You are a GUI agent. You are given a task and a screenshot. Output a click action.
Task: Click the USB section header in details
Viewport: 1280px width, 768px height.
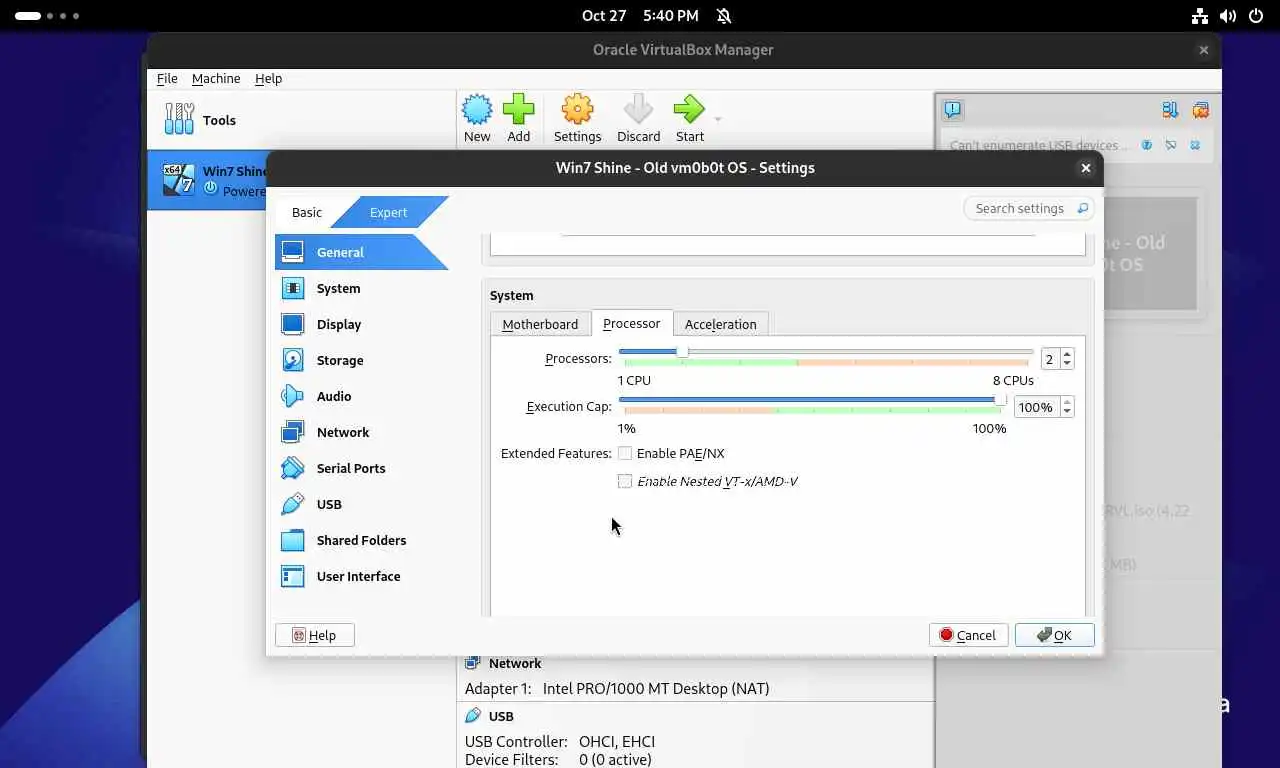pos(501,716)
